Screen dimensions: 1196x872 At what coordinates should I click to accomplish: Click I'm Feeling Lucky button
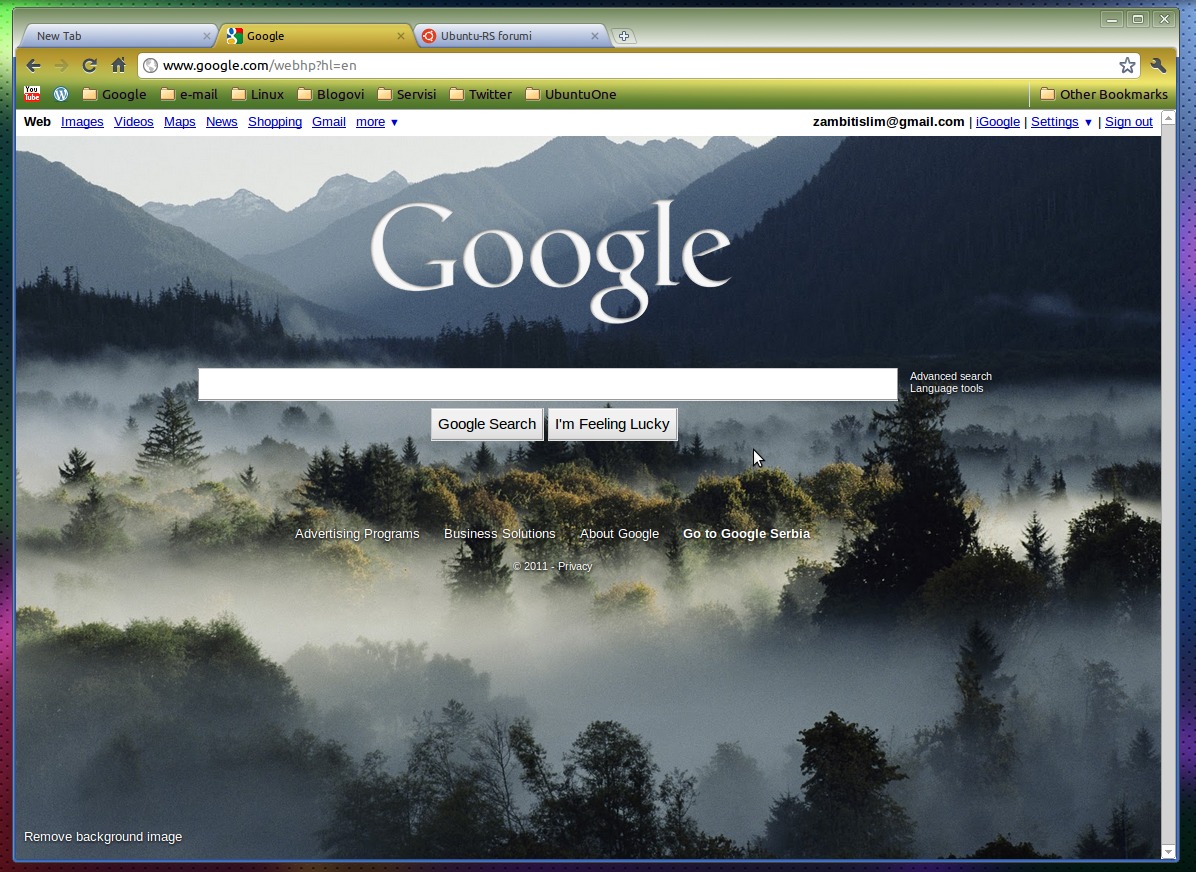tap(612, 424)
